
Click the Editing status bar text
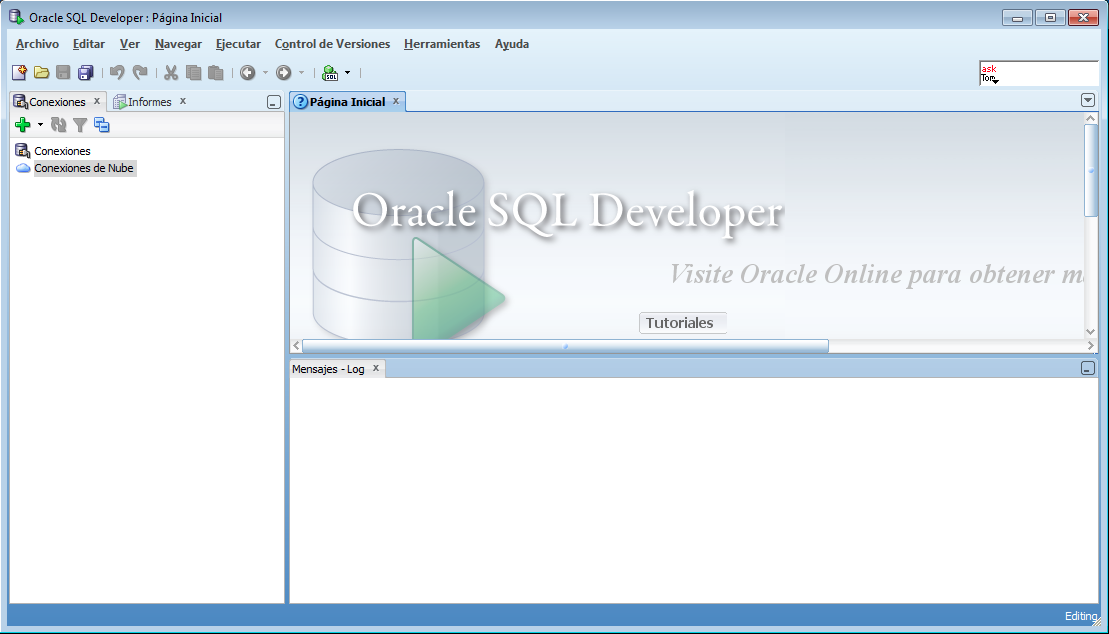(1081, 616)
